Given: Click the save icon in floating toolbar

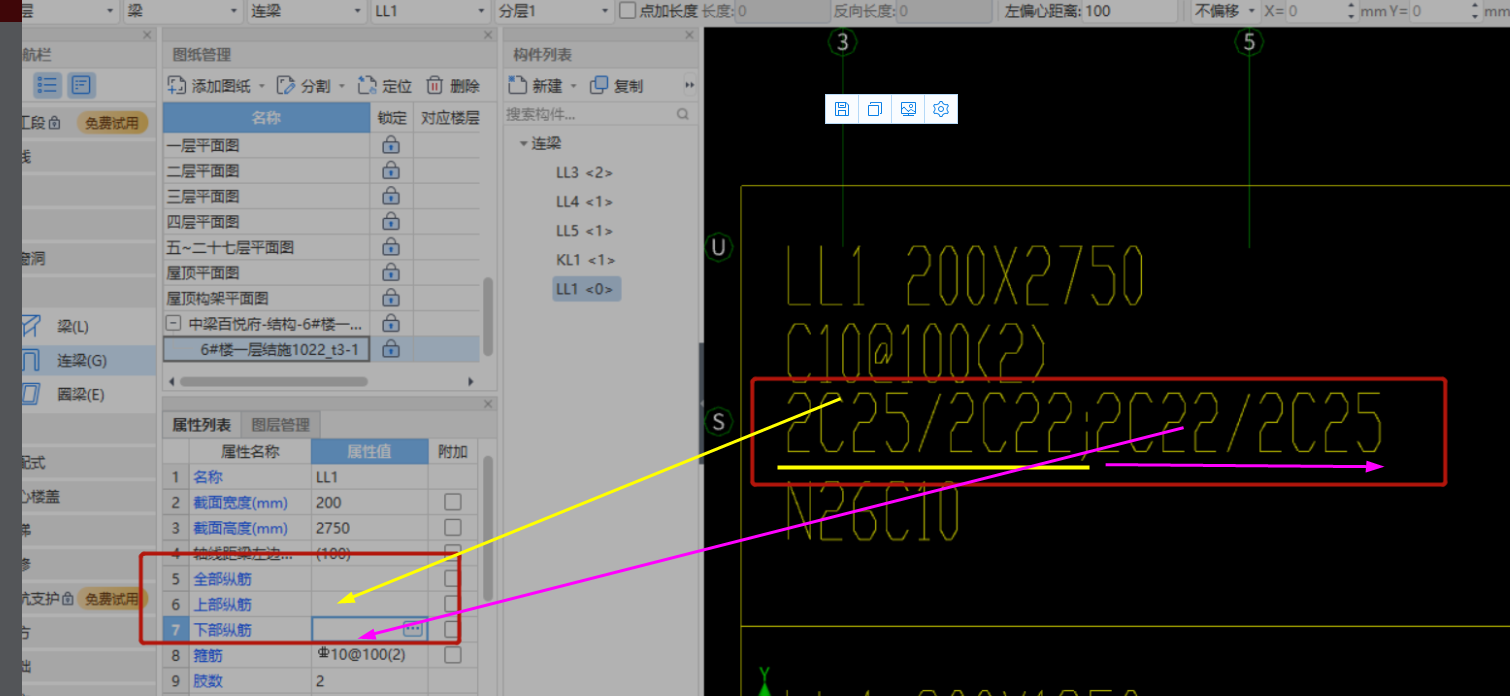Looking at the screenshot, I should click(842, 109).
